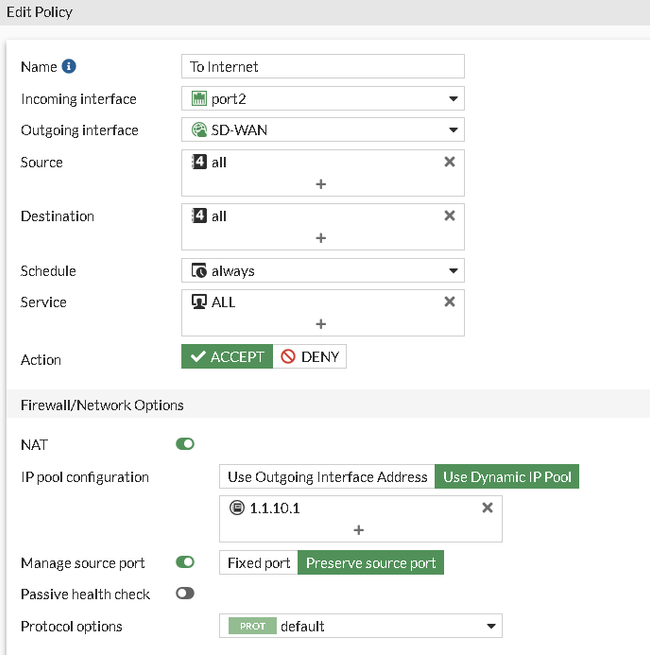Add a new Source address with plus
This screenshot has height=655, width=650.
point(321,184)
